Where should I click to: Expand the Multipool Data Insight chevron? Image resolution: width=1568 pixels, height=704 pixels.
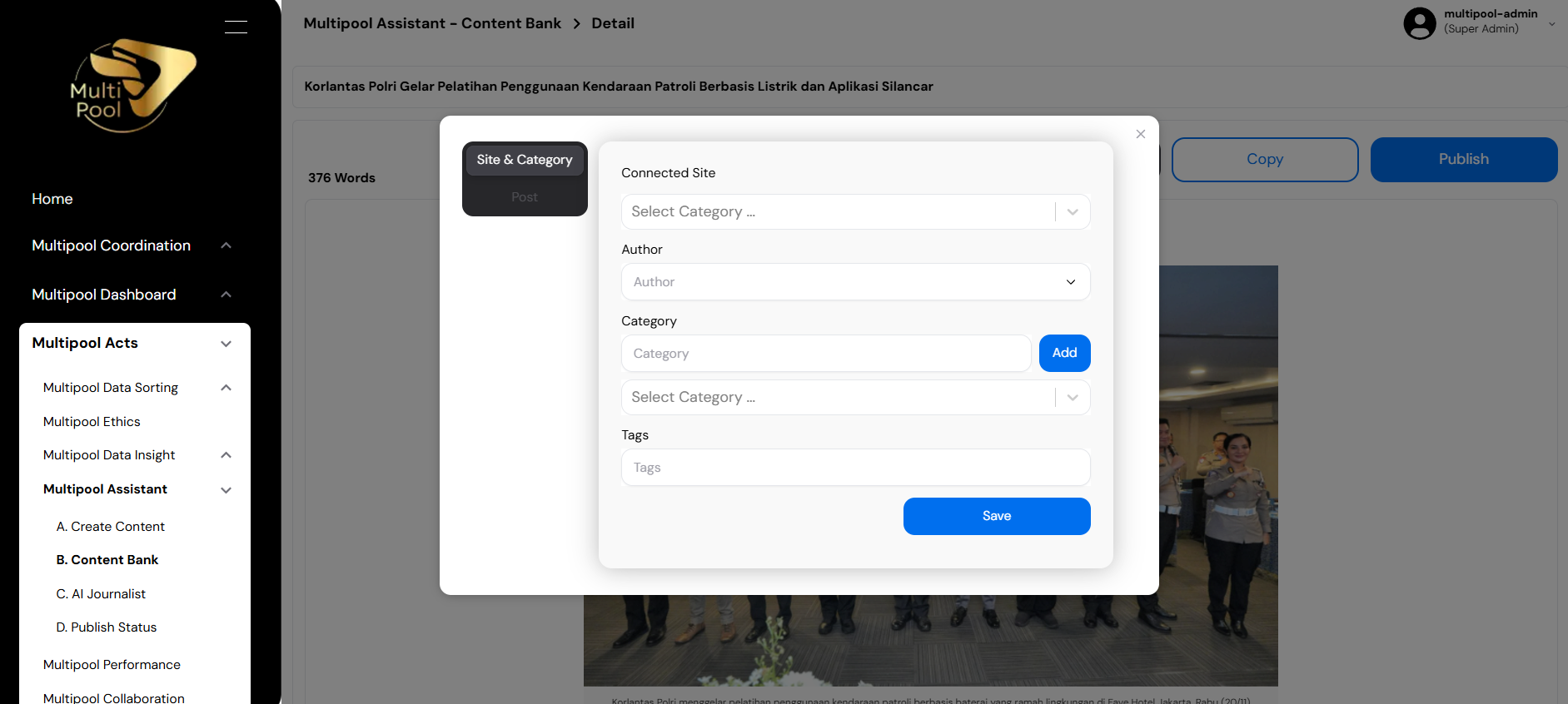click(x=226, y=455)
